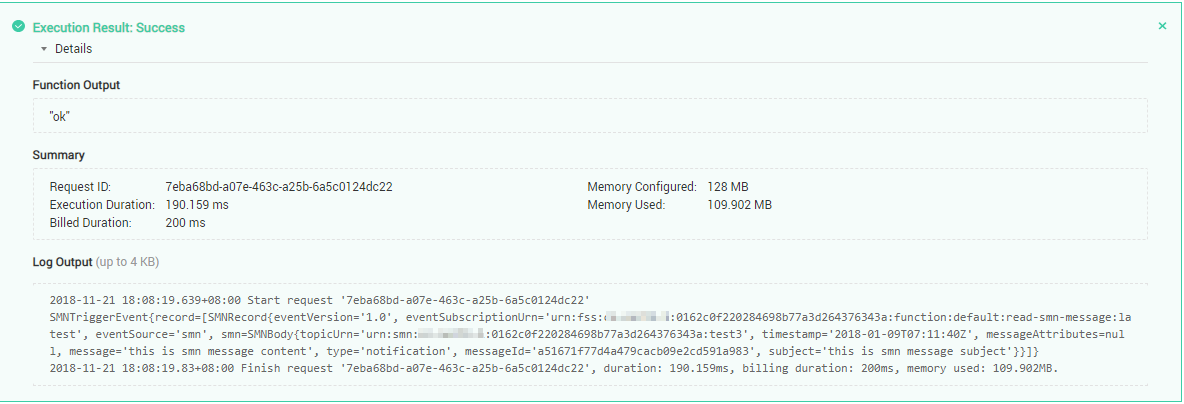Click the Memory Configured label
The height and width of the screenshot is (404, 1184).
point(641,187)
